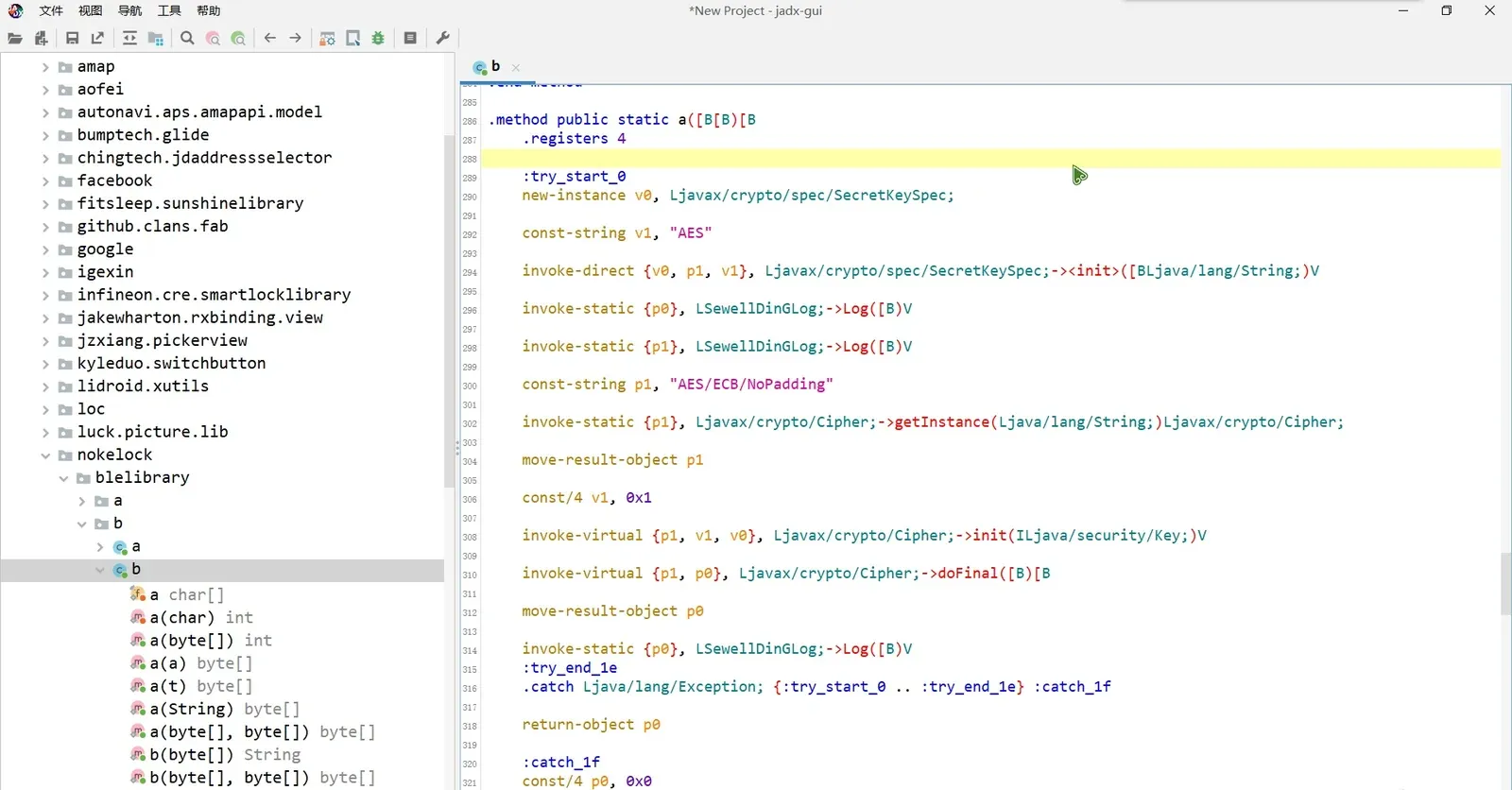Click the package tree vertical scrollbar

tap(450, 310)
